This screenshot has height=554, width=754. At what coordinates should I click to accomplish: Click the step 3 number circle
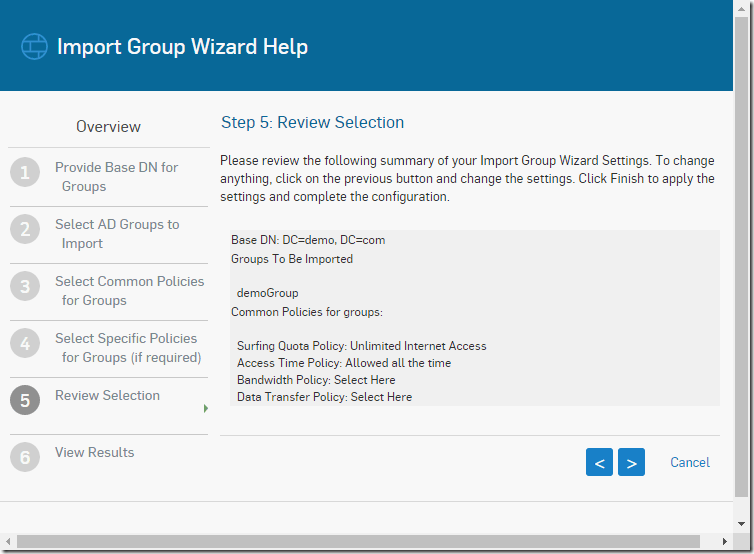[25, 286]
